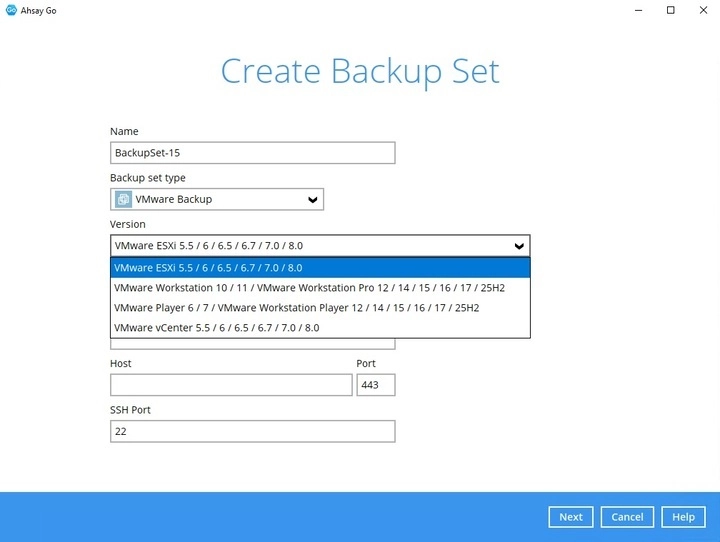
Task: Open Help from the bottom bar
Action: coord(683,517)
